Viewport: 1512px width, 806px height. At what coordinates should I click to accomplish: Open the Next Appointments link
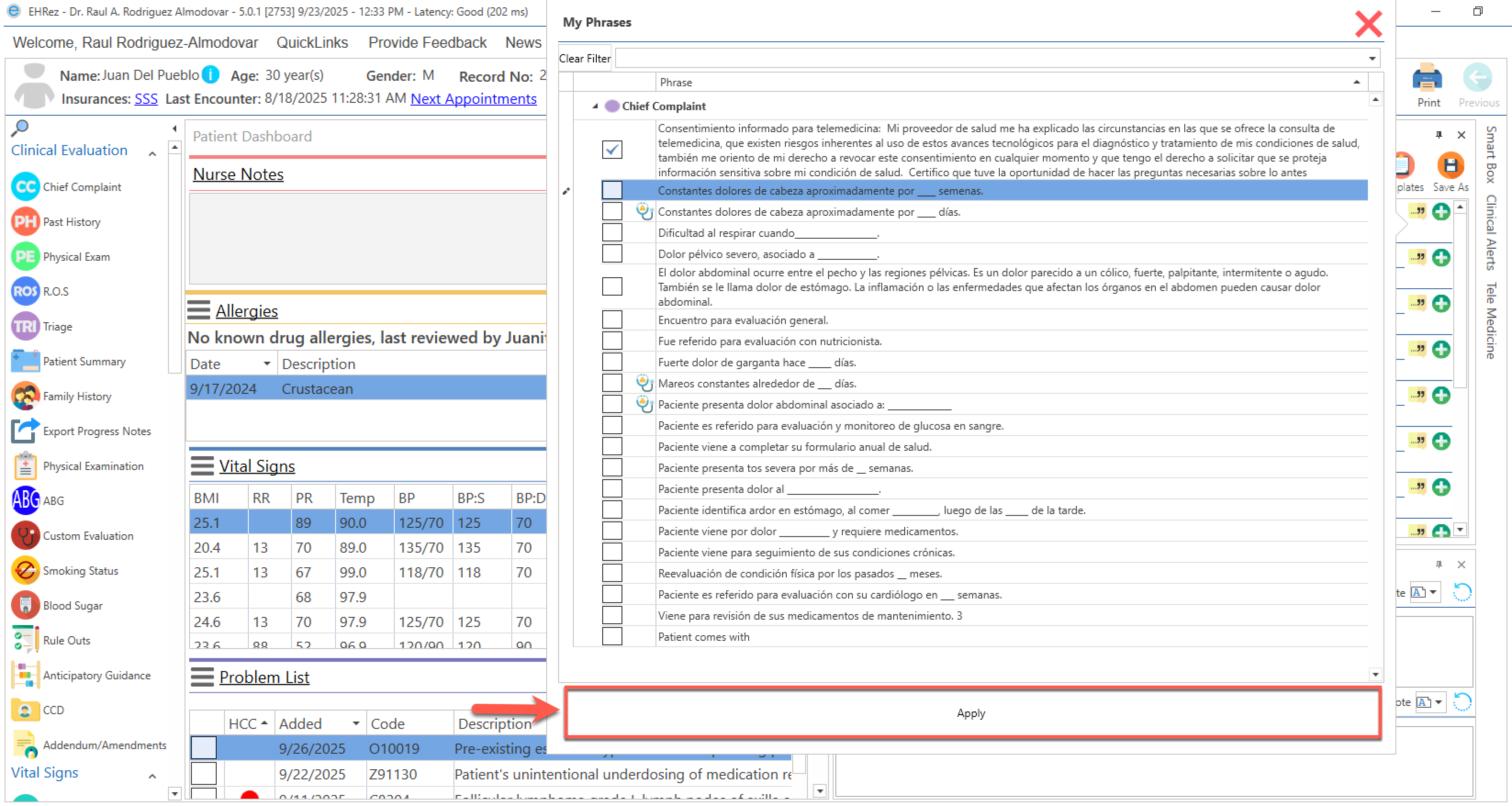pyautogui.click(x=473, y=99)
